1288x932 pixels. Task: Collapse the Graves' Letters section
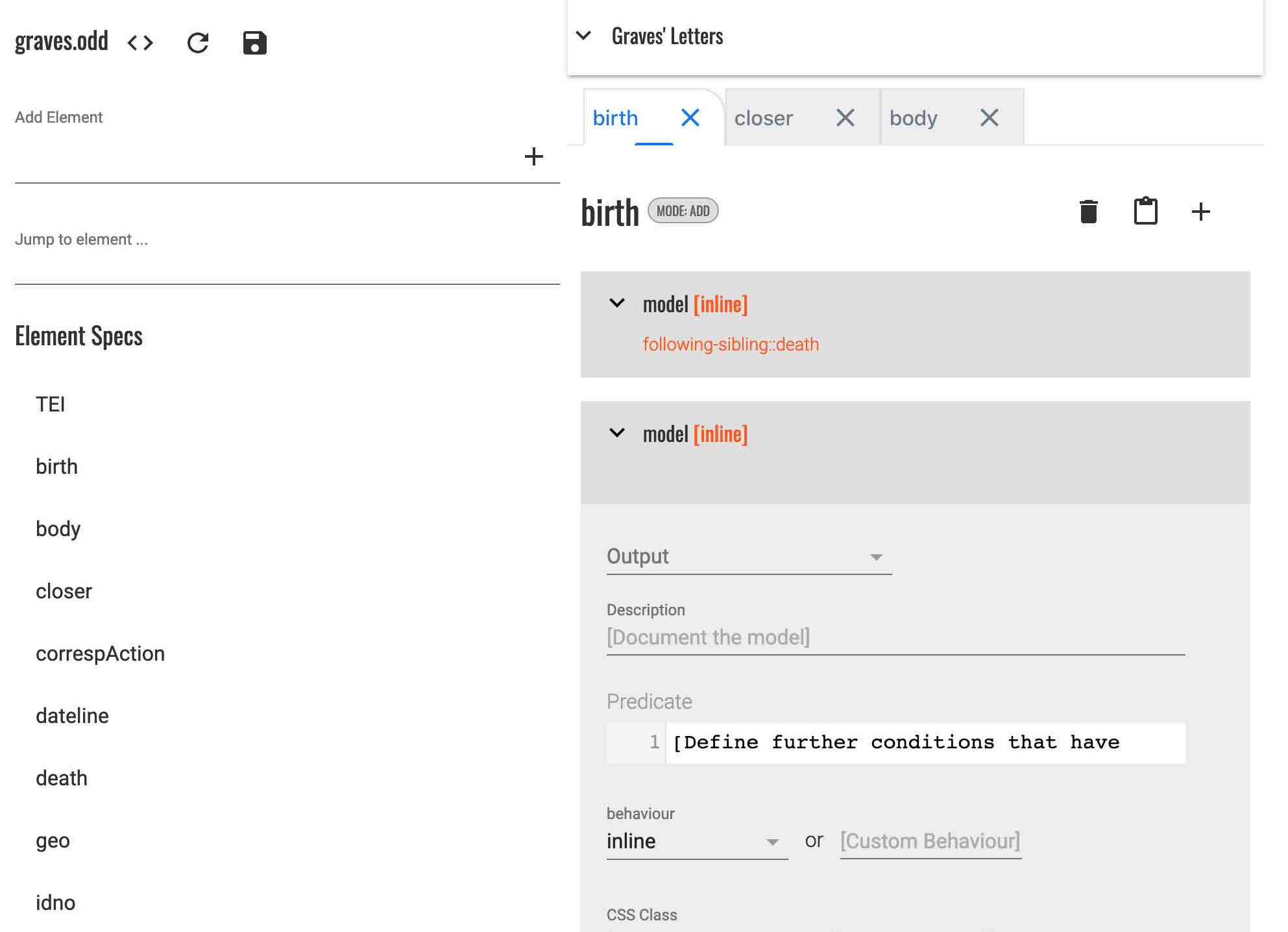[x=584, y=36]
